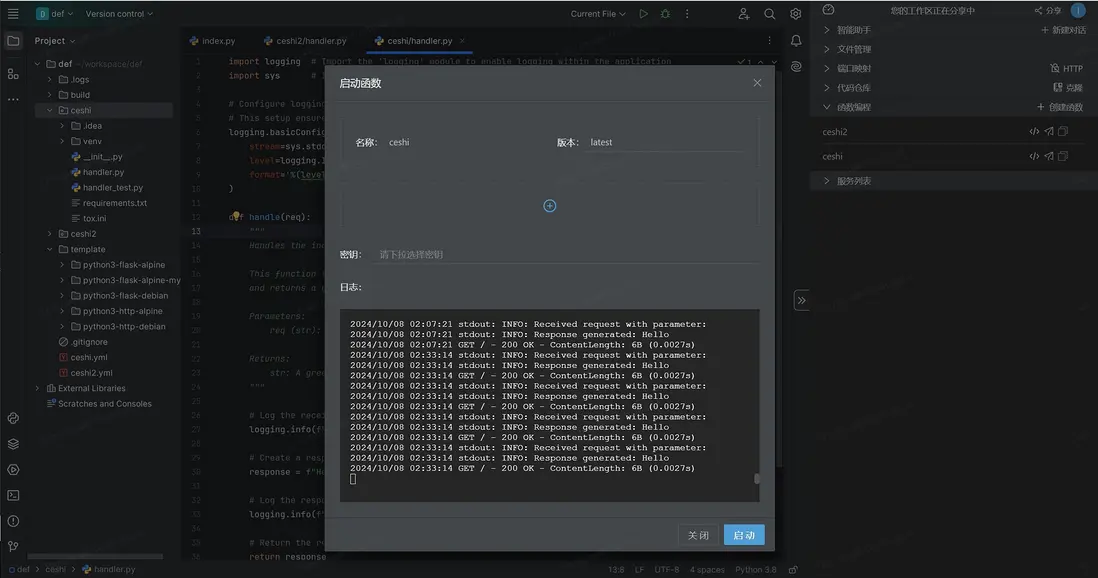Open the Structure tool window icon
Viewport: 1098px width, 578px height.
pyautogui.click(x=13, y=74)
